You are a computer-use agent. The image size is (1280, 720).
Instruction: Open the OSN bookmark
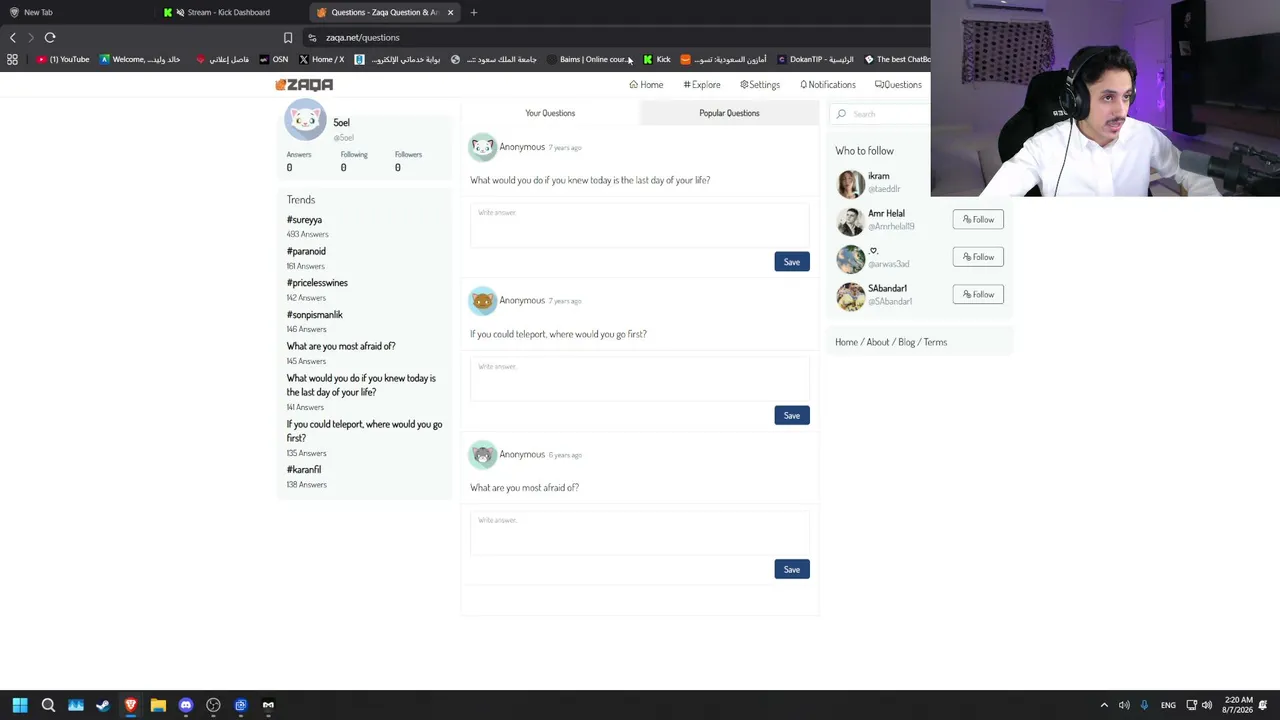click(274, 59)
